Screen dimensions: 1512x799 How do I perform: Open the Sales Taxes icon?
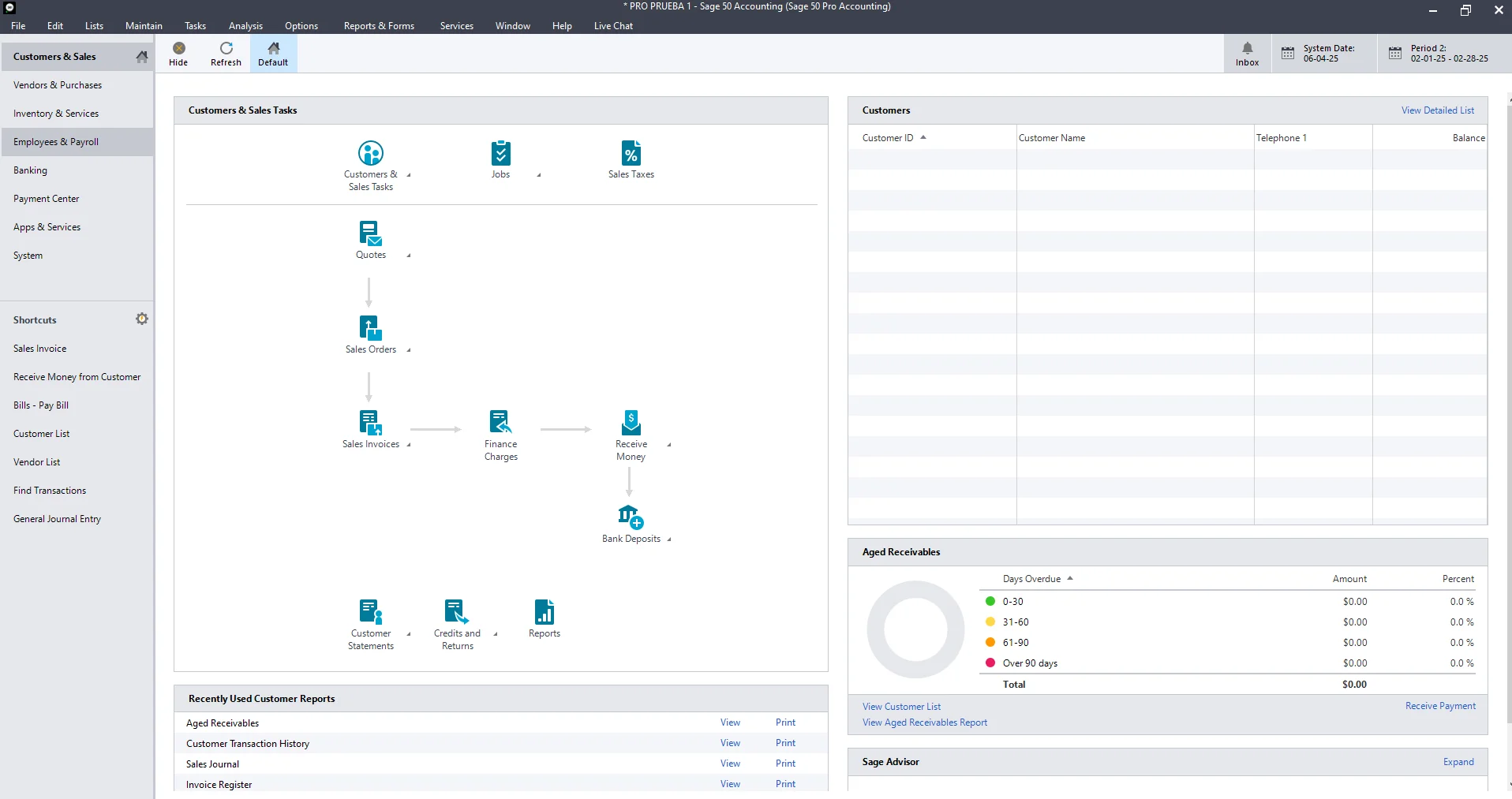(x=631, y=154)
